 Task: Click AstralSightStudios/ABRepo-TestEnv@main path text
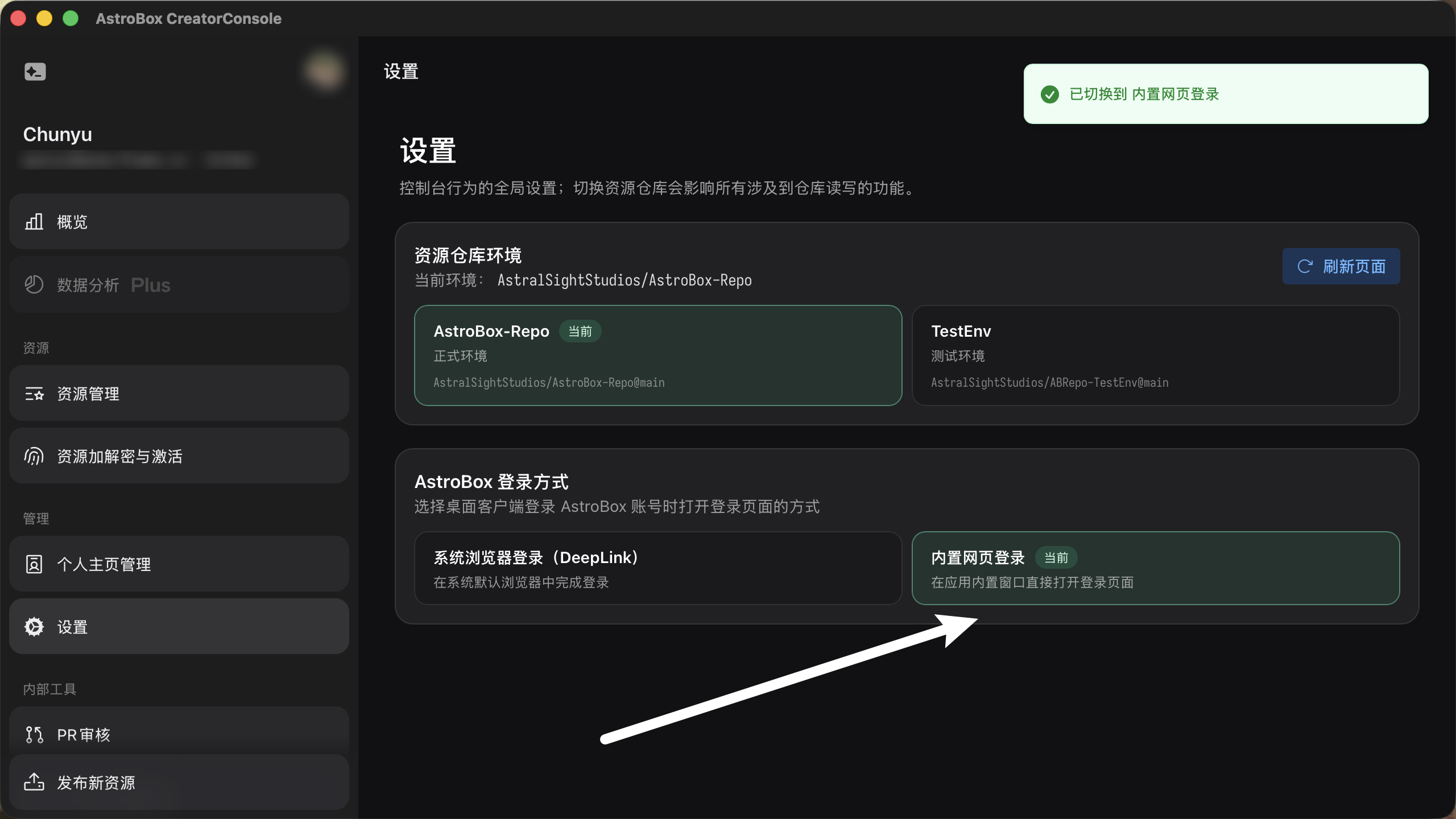(1050, 382)
